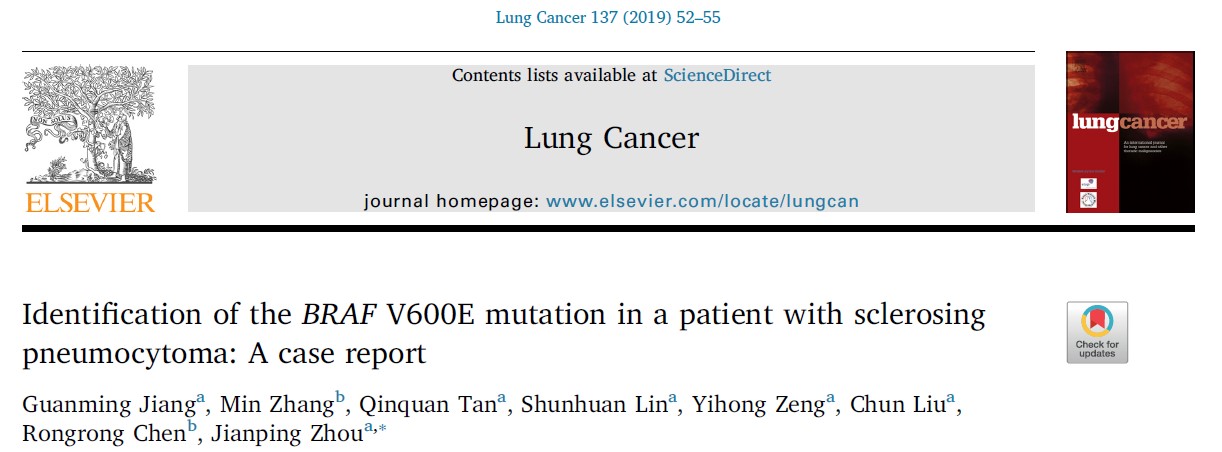Select author Yihong Zeng
The width and height of the screenshot is (1222, 452).
(x=754, y=405)
